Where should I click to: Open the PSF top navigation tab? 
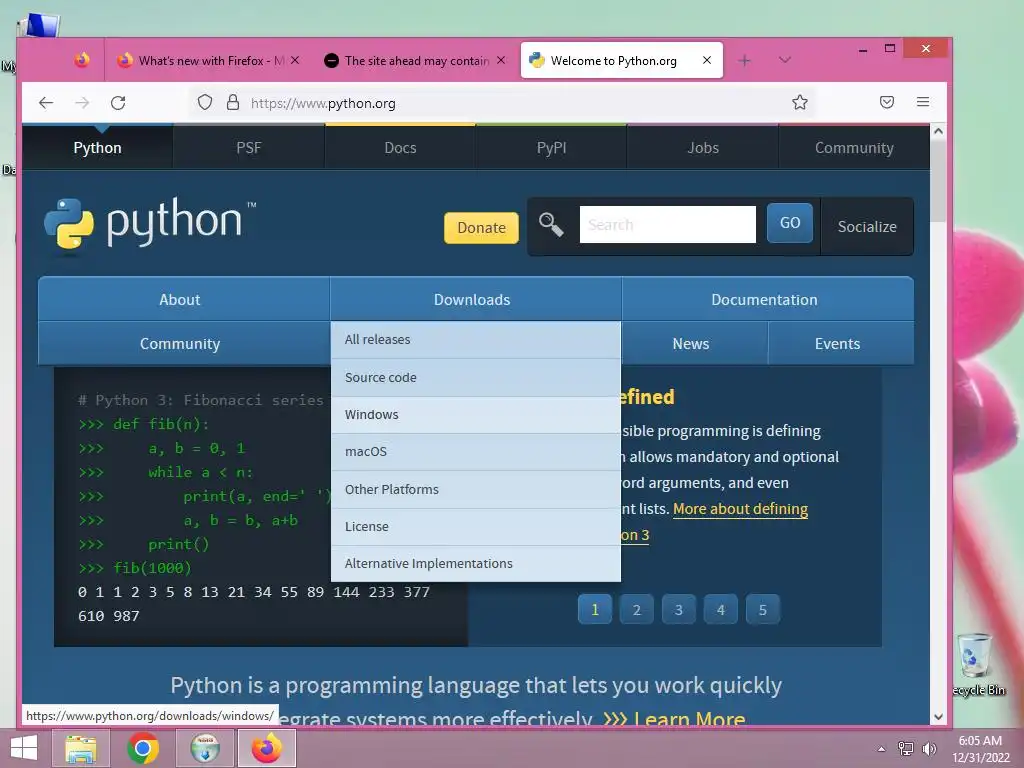click(x=249, y=148)
